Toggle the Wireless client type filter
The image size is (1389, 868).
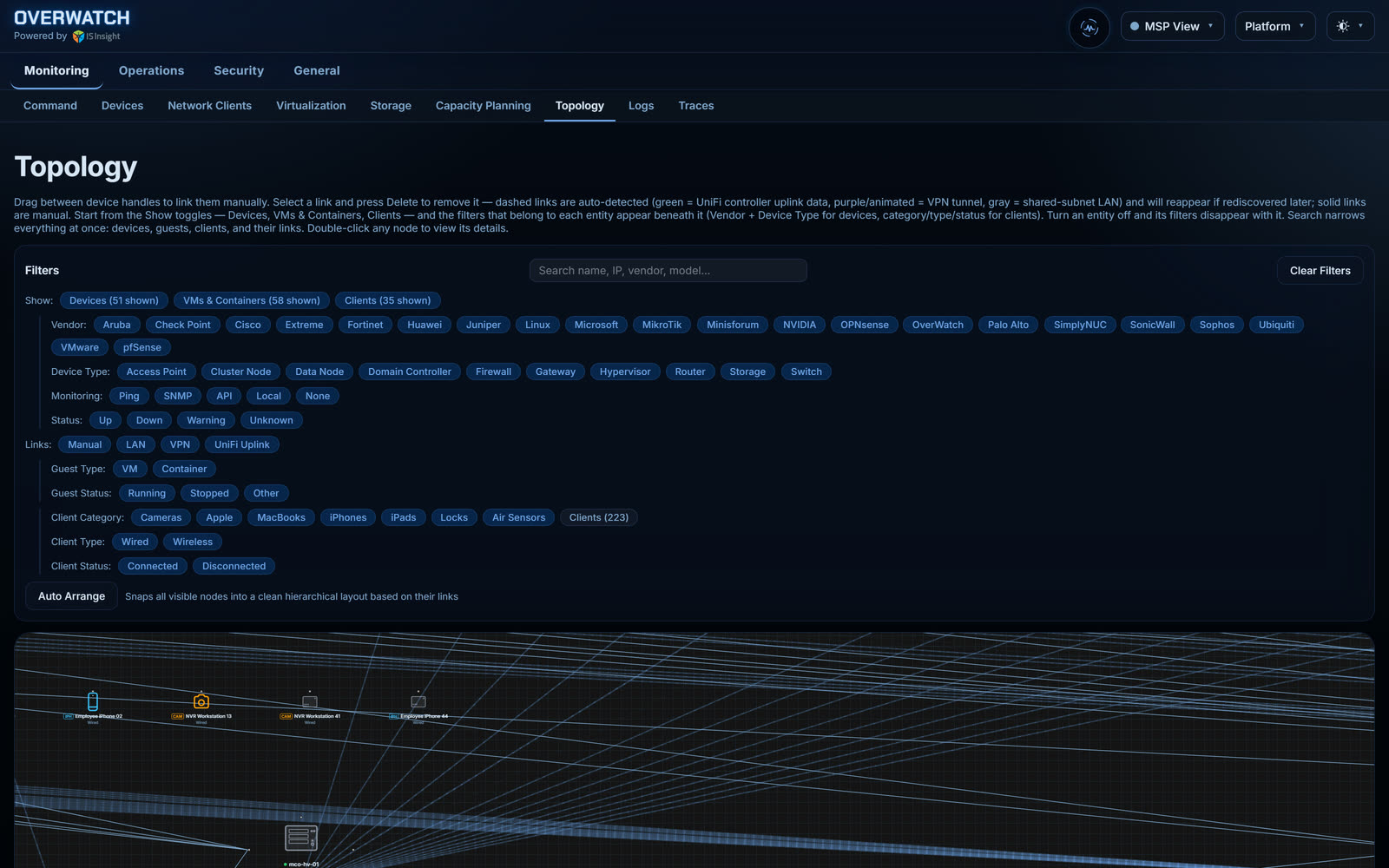(193, 542)
